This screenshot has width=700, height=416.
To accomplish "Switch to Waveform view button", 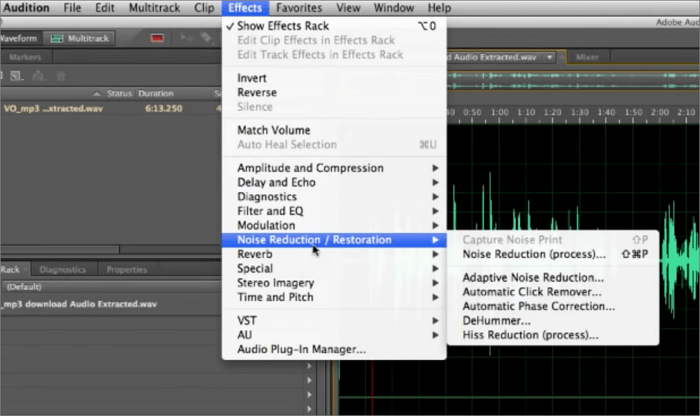I will 17,38.
